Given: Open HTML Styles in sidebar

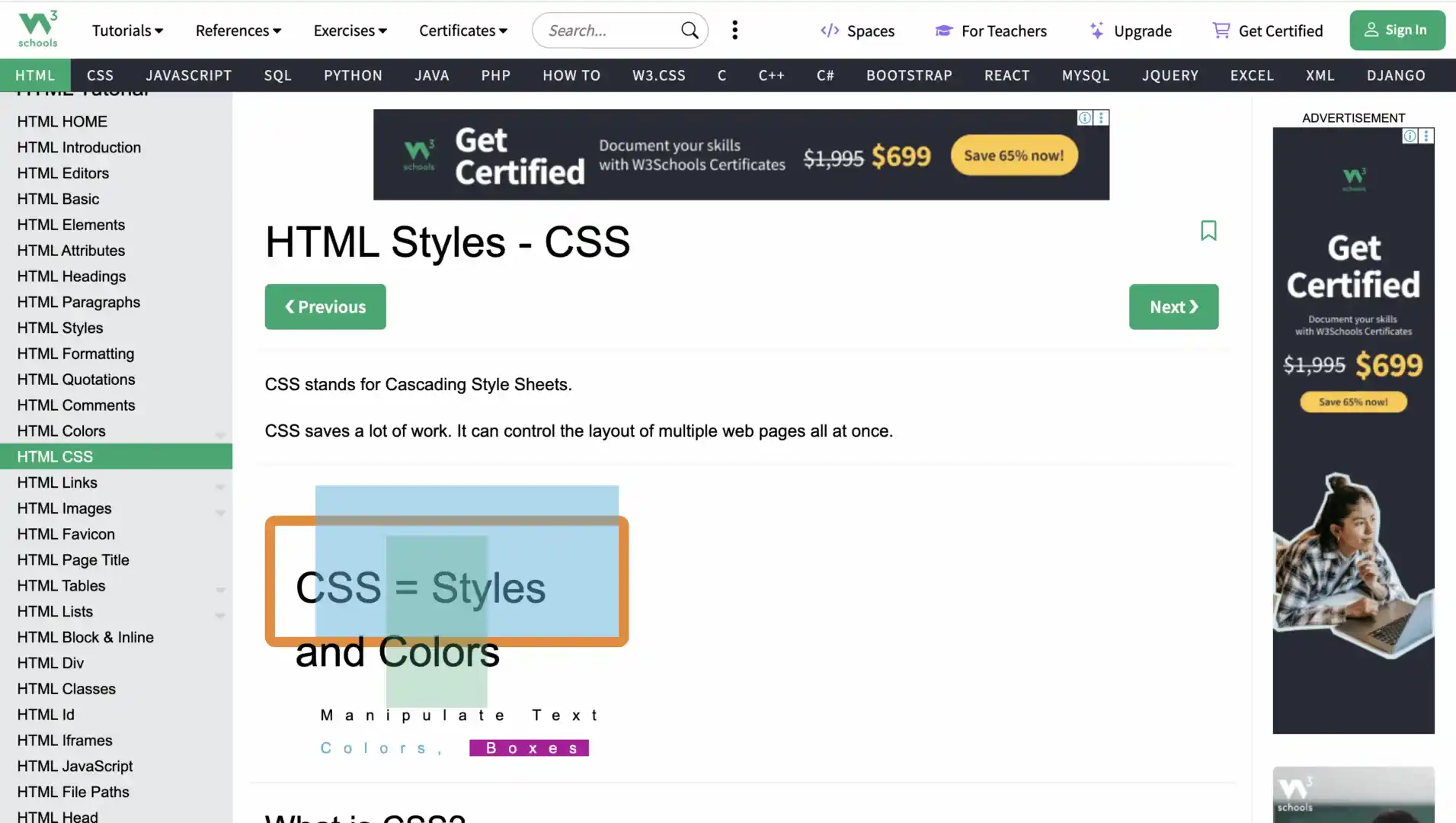Looking at the screenshot, I should (116, 328).
